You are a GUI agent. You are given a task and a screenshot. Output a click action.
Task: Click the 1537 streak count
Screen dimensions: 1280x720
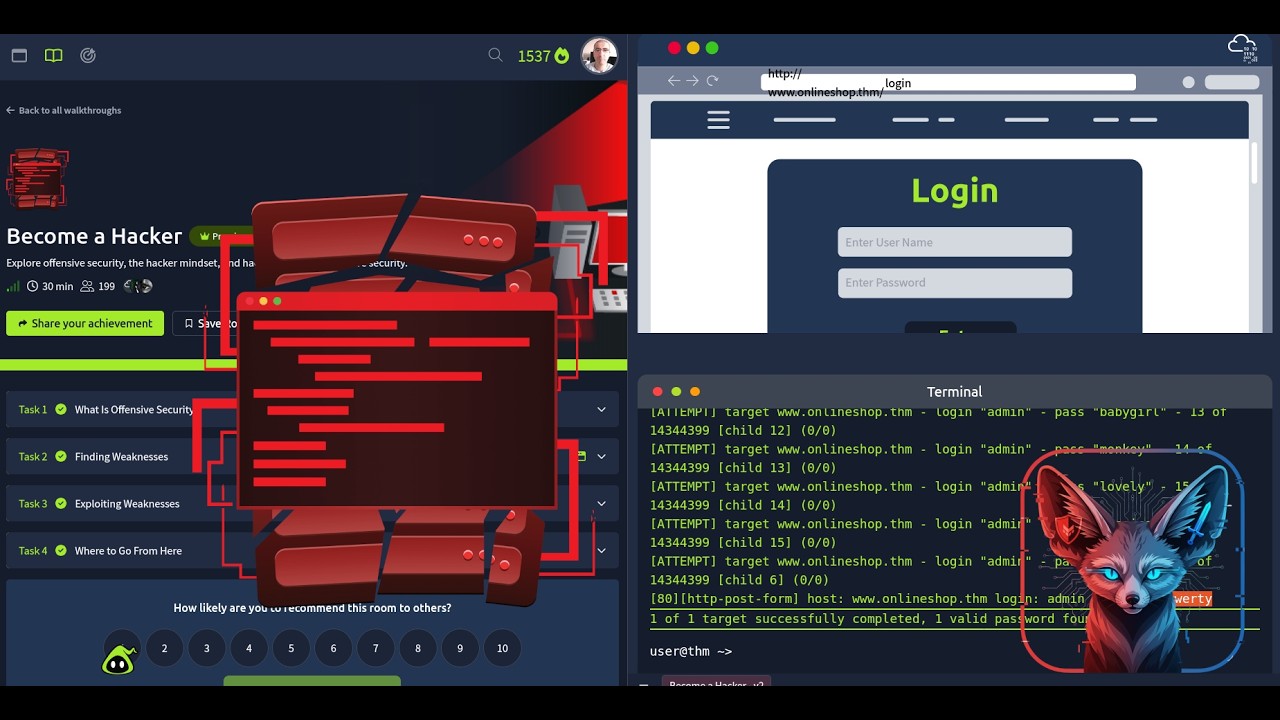tap(534, 56)
